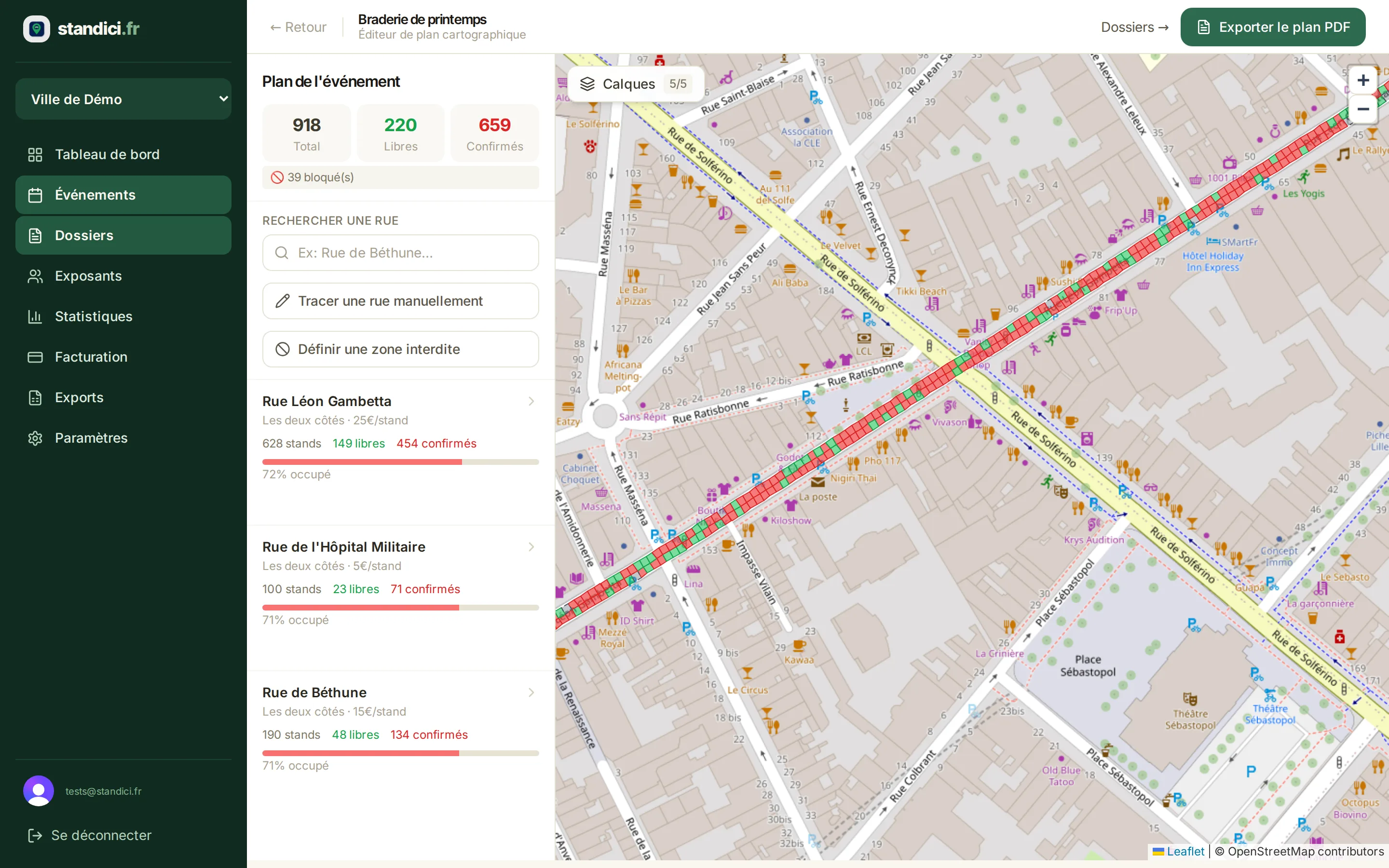Zoom out on the map
This screenshot has height=868, width=1389.
tap(1363, 108)
